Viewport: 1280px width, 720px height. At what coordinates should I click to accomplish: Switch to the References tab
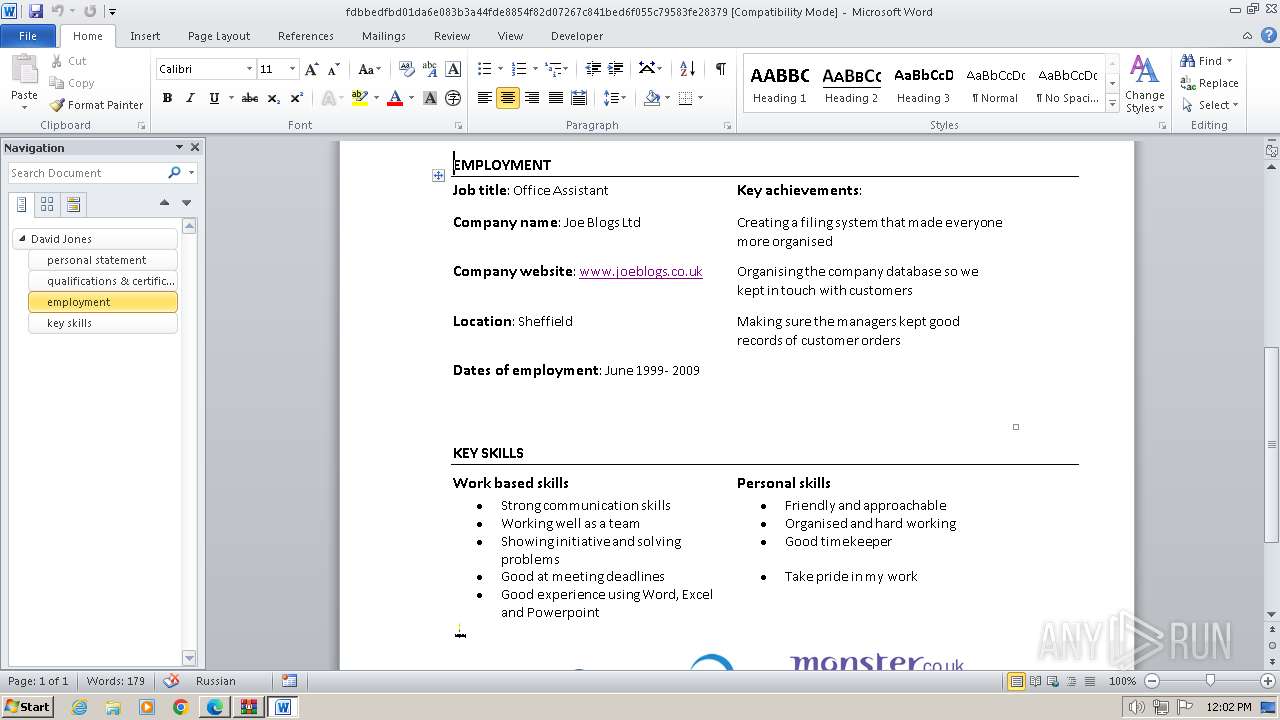tap(306, 36)
